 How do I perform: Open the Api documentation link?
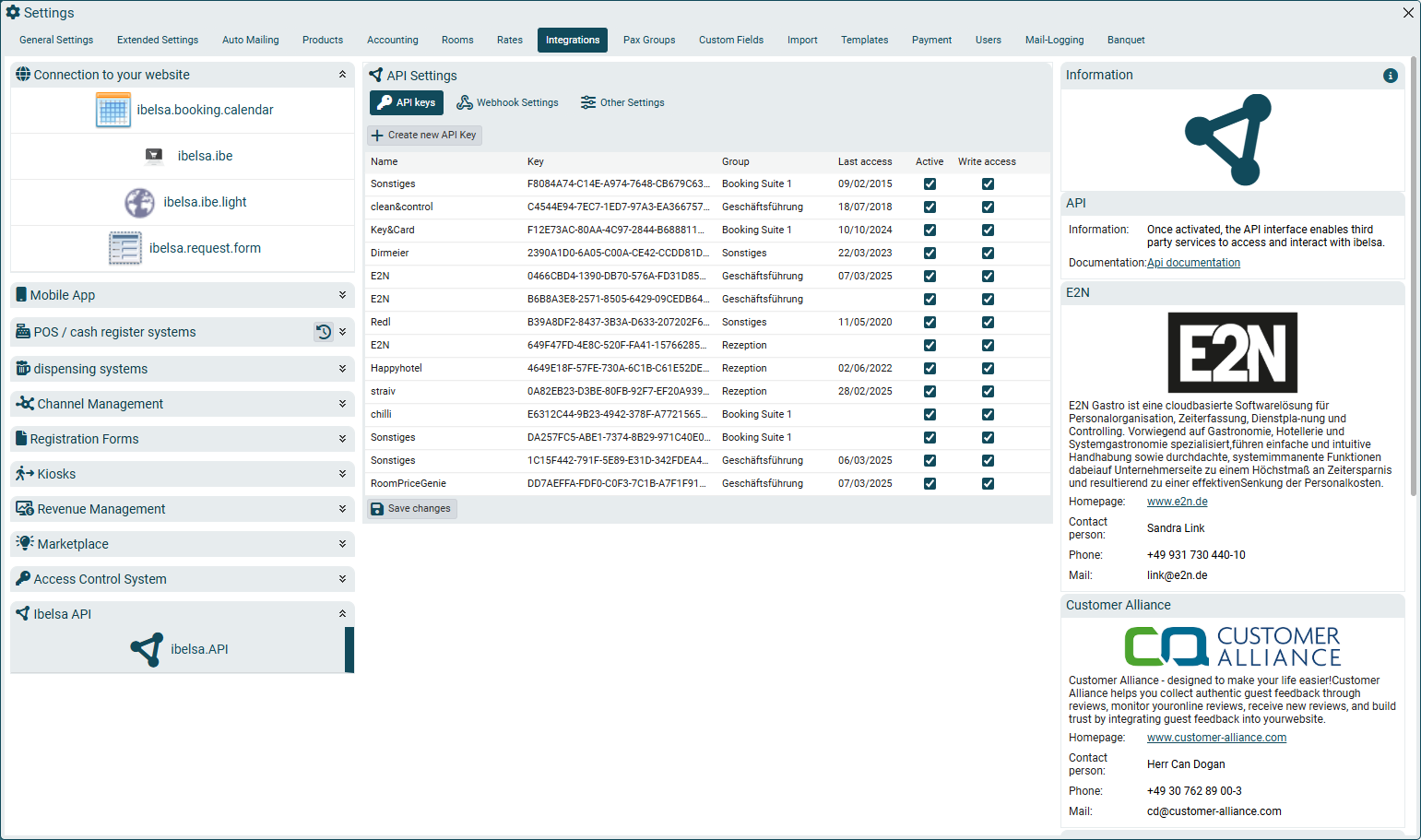[1193, 263]
